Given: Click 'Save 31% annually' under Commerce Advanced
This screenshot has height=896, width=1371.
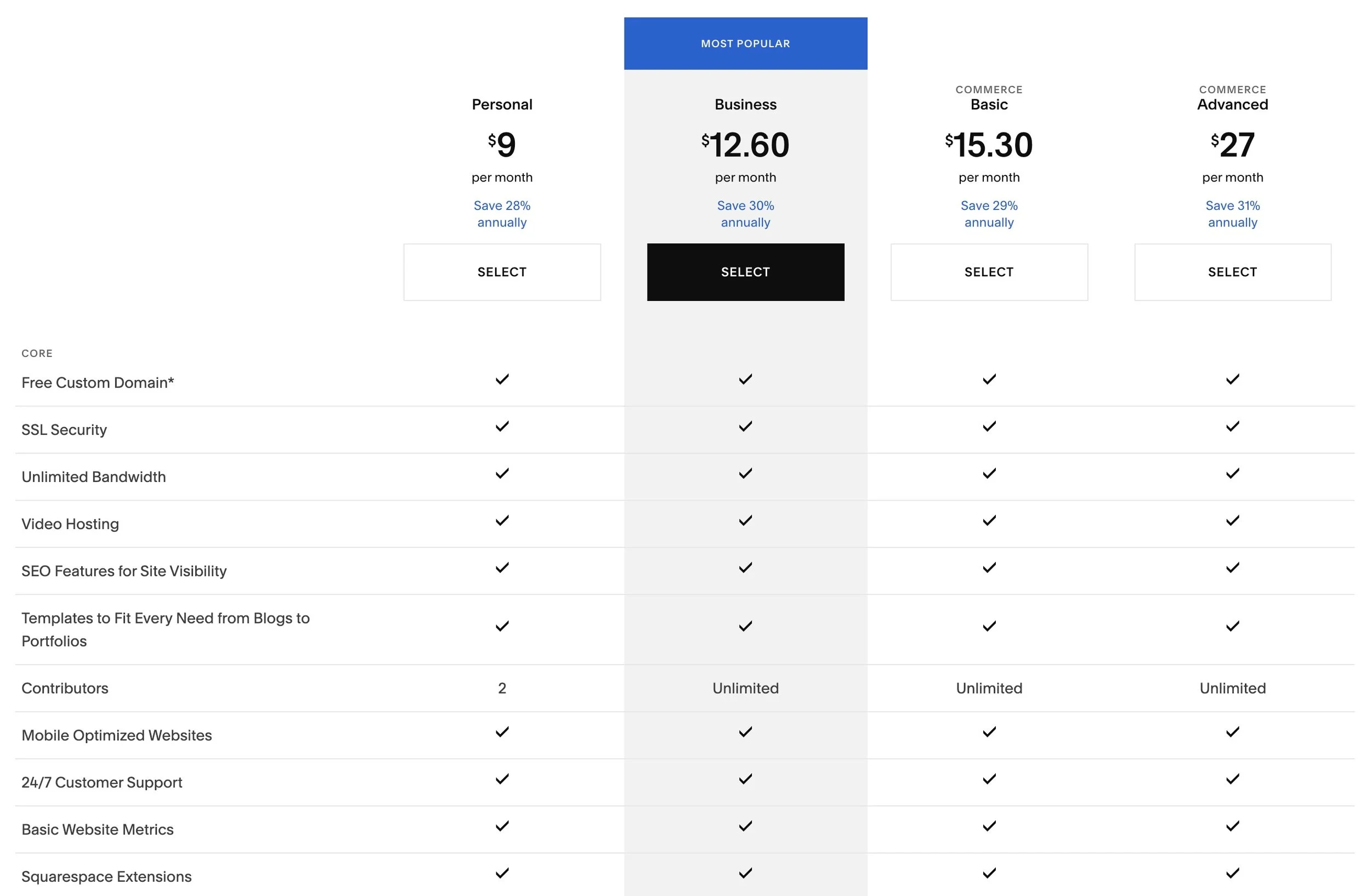Looking at the screenshot, I should point(1232,214).
